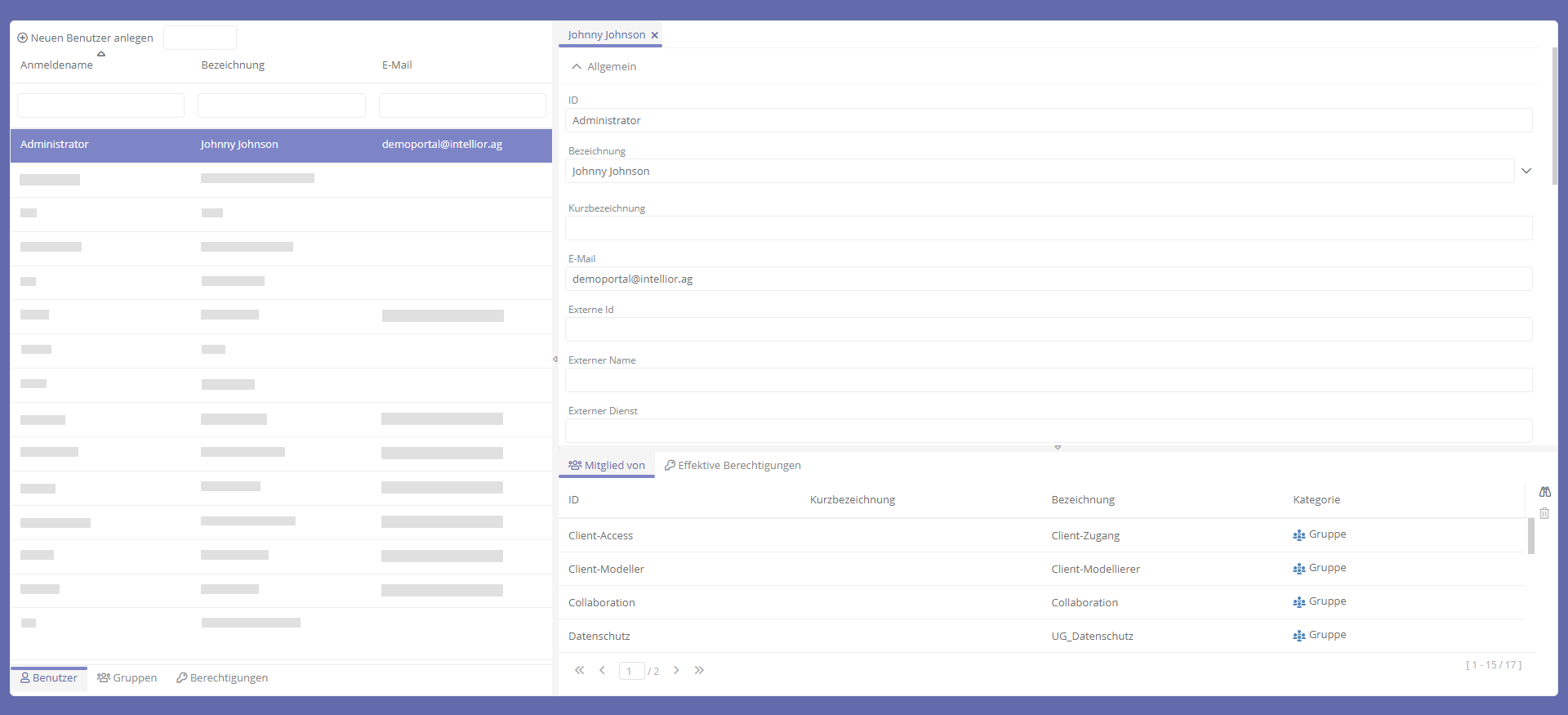This screenshot has width=1568, height=715.
Task: Click the details panel vertical scrollbar
Action: point(1554,116)
